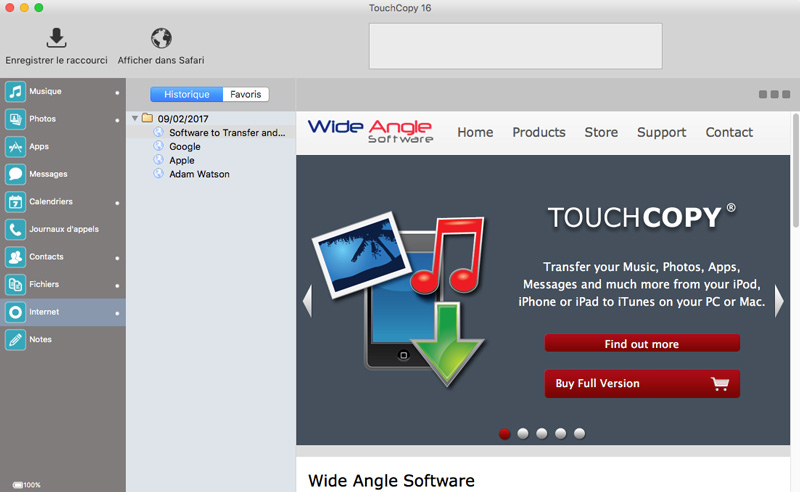Open Support in the website navigation

661,132
